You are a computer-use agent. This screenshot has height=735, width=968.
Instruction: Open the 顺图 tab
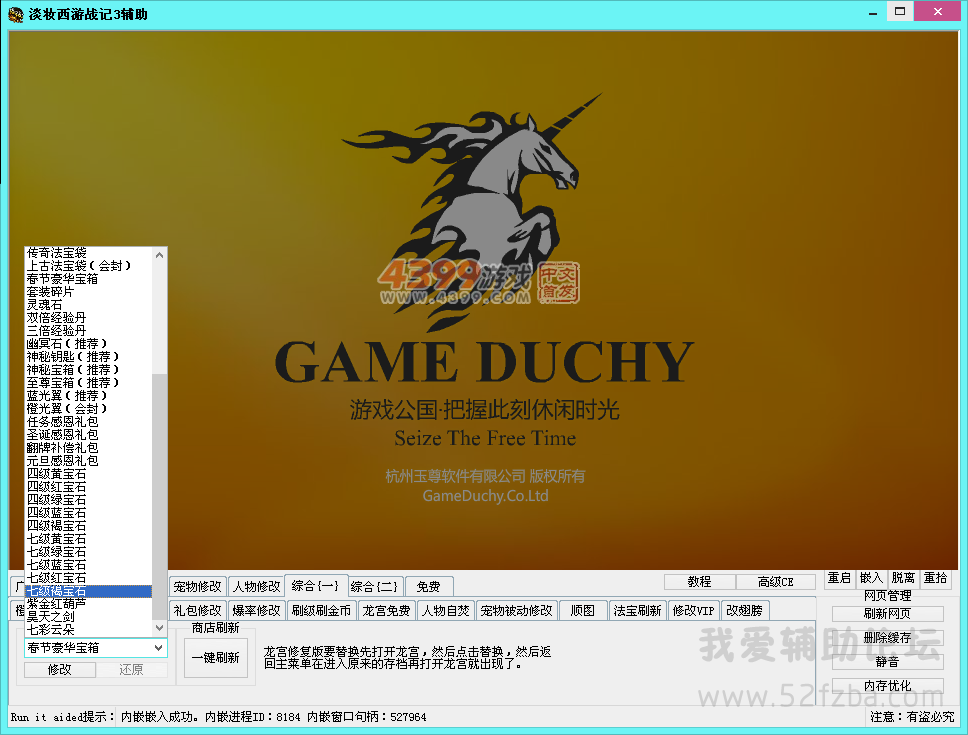click(x=583, y=610)
